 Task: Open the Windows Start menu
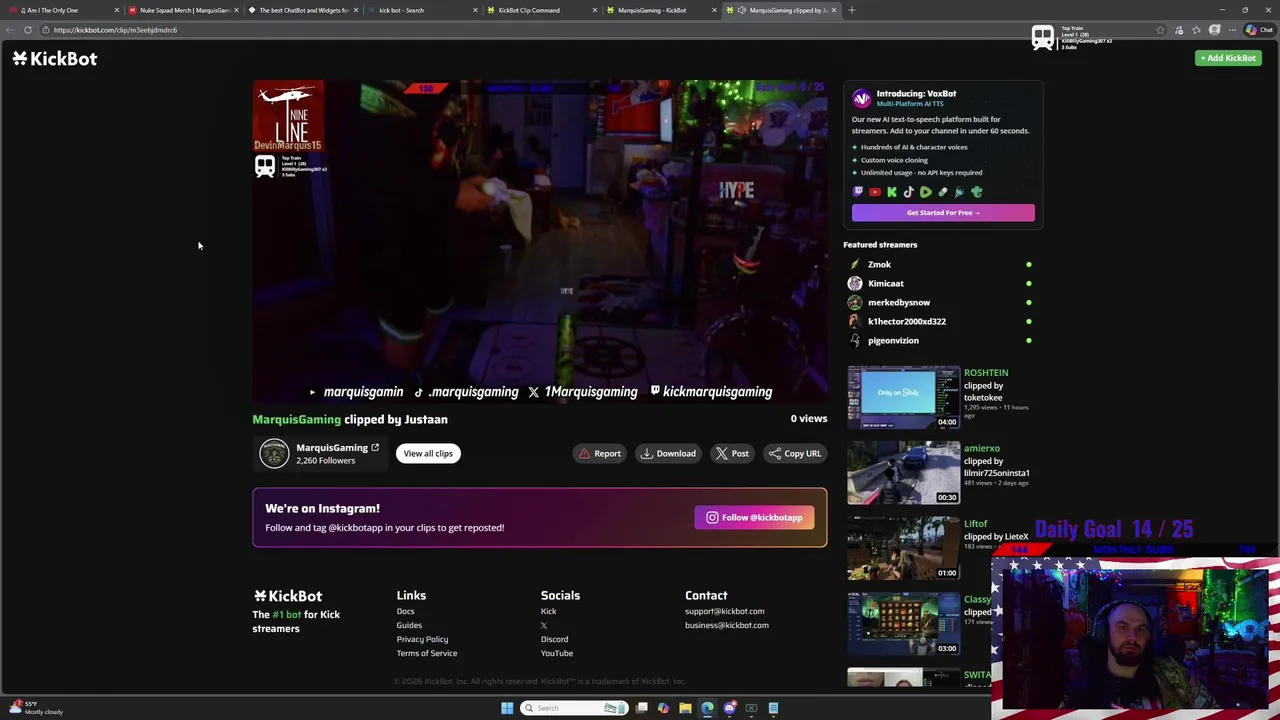click(507, 708)
